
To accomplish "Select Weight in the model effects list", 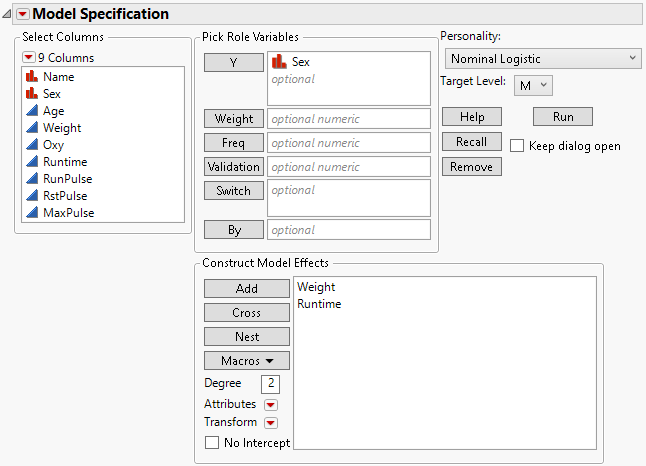I will coord(316,287).
